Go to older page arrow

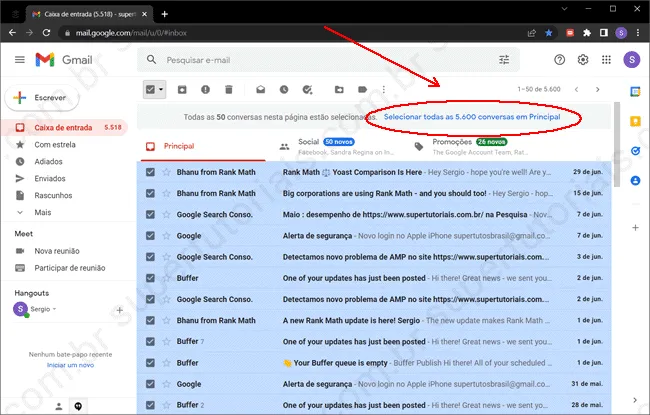click(x=597, y=89)
